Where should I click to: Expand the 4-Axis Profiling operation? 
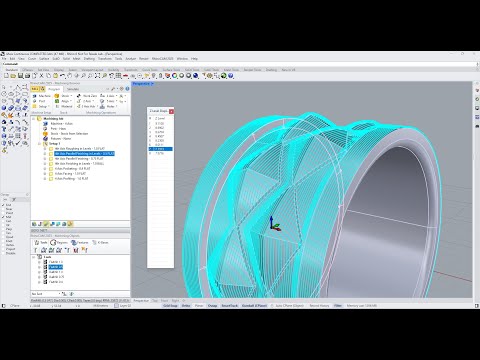pyautogui.click(x=45, y=179)
